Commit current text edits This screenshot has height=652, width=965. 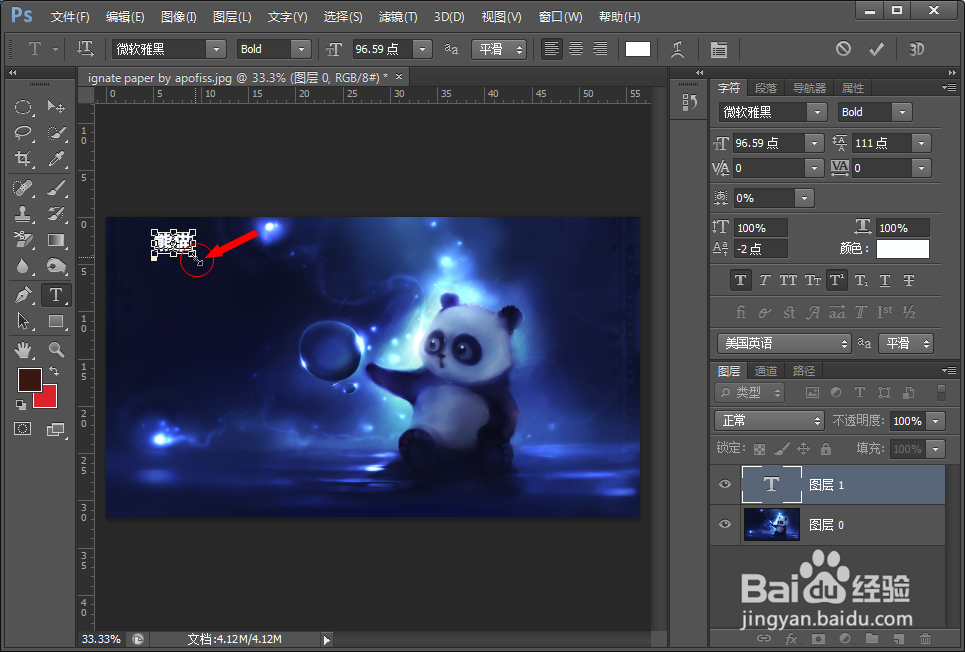(x=876, y=49)
